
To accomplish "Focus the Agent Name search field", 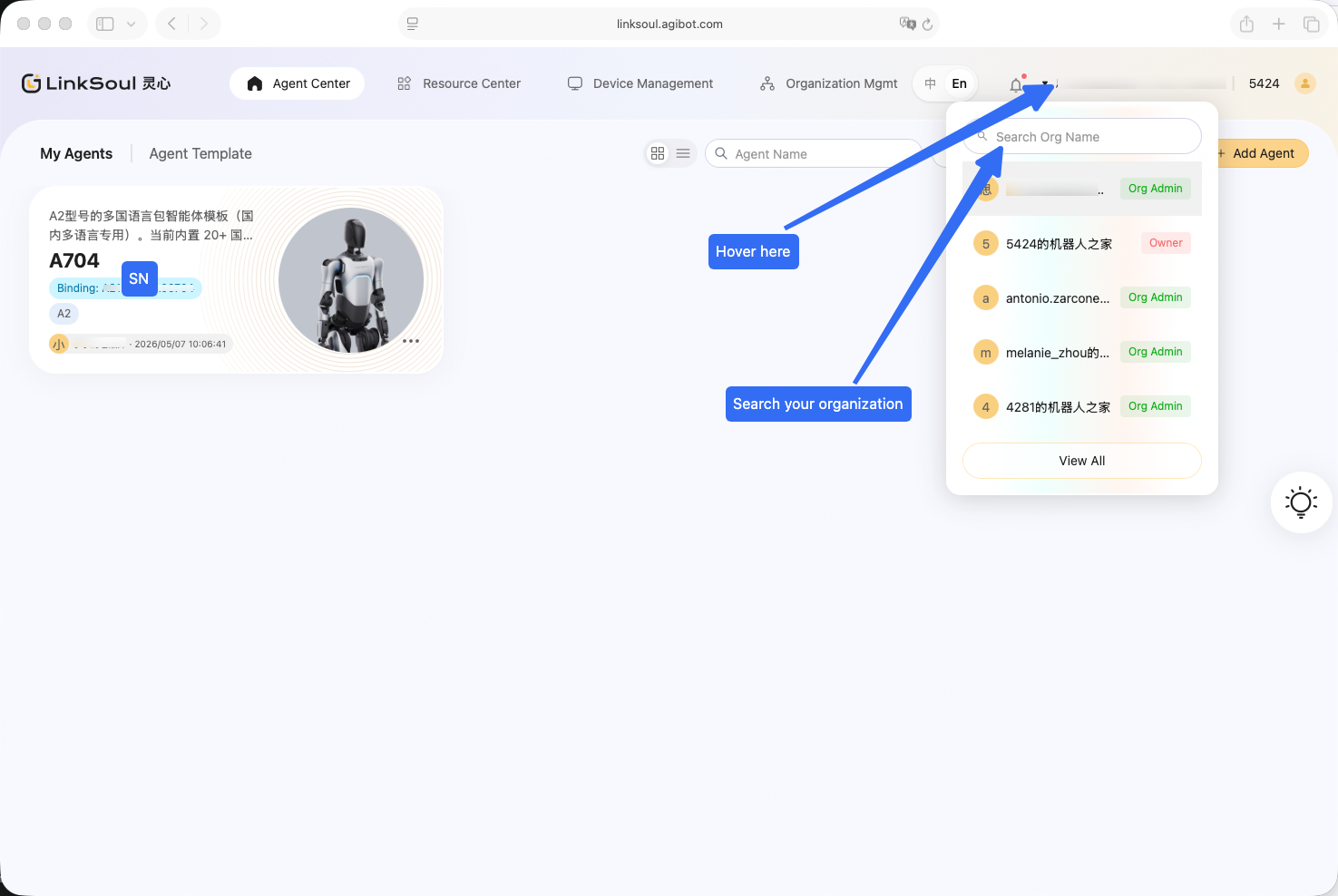I will pos(813,153).
